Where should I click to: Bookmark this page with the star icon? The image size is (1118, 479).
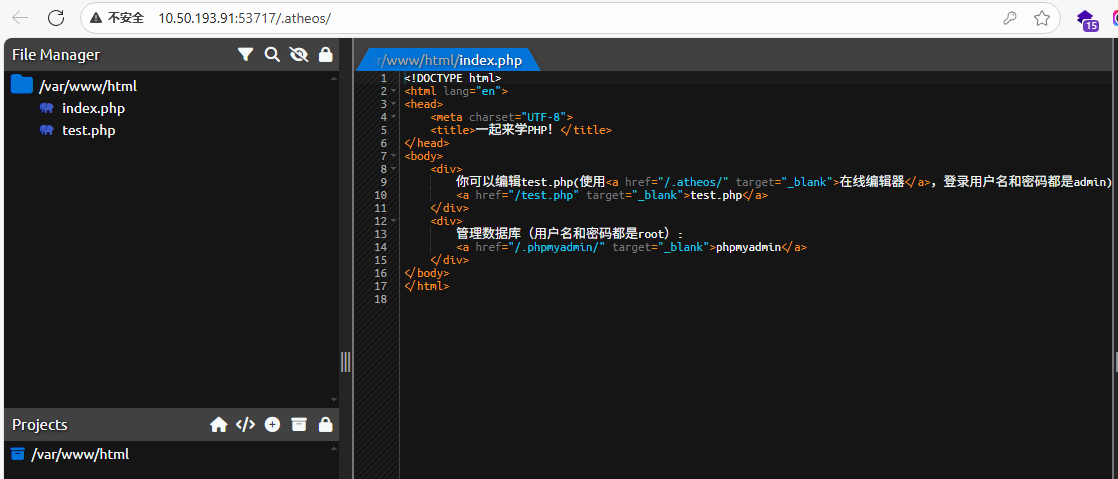(x=1041, y=18)
